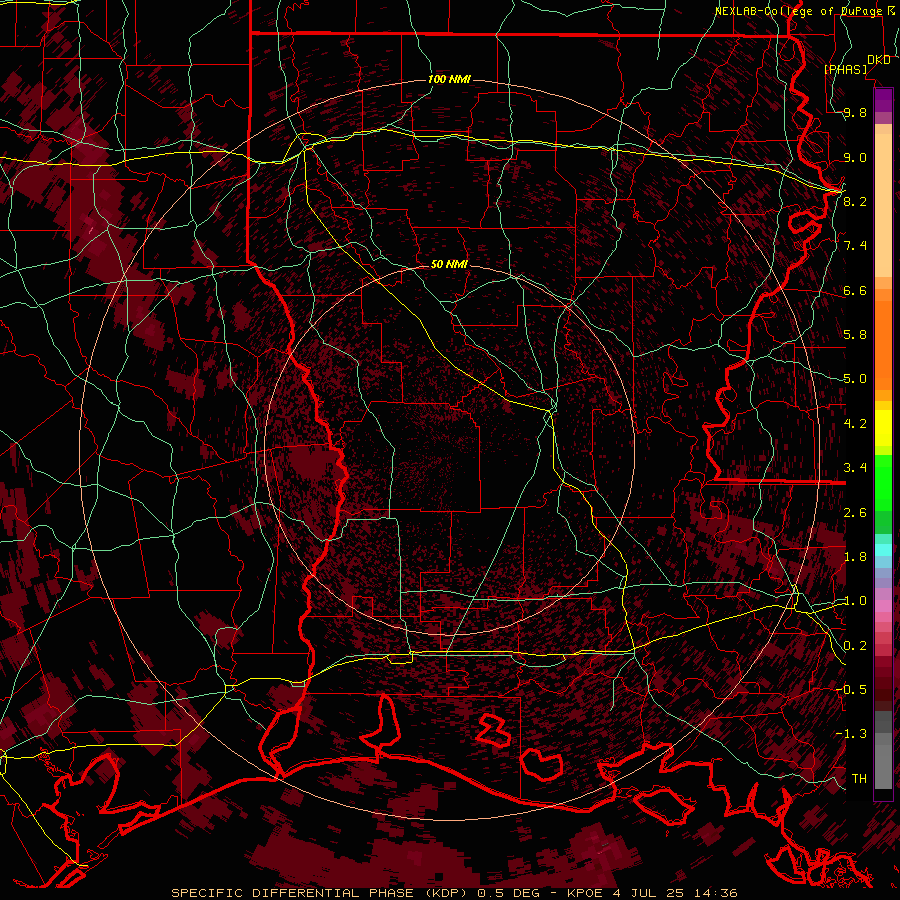Click the 7.4 value on the color scale
The width and height of the screenshot is (900, 900).
pos(855,246)
